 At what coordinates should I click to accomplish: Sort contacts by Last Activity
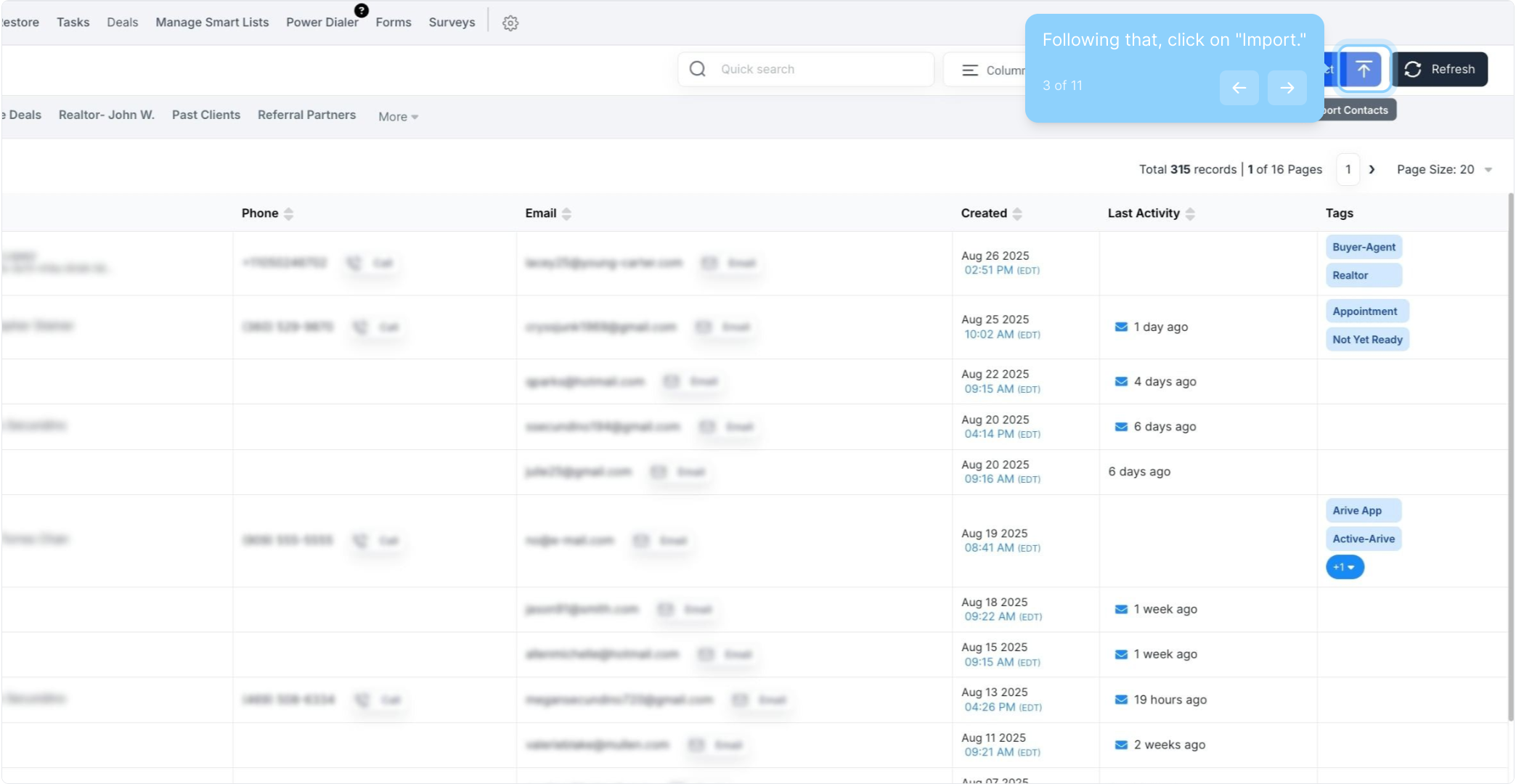point(1189,213)
